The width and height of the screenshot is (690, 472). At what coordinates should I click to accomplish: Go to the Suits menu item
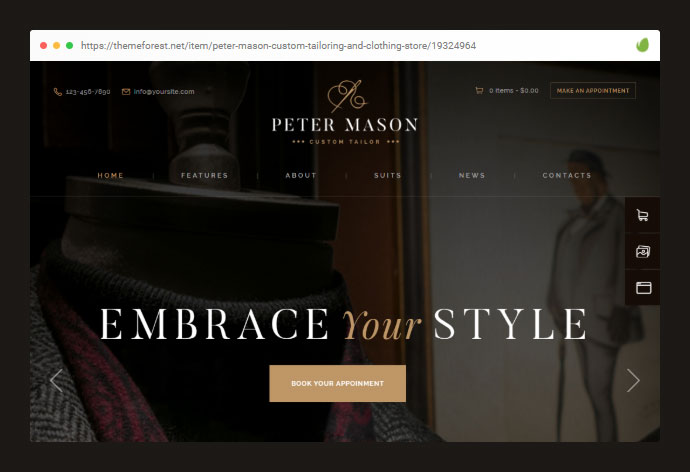point(388,175)
